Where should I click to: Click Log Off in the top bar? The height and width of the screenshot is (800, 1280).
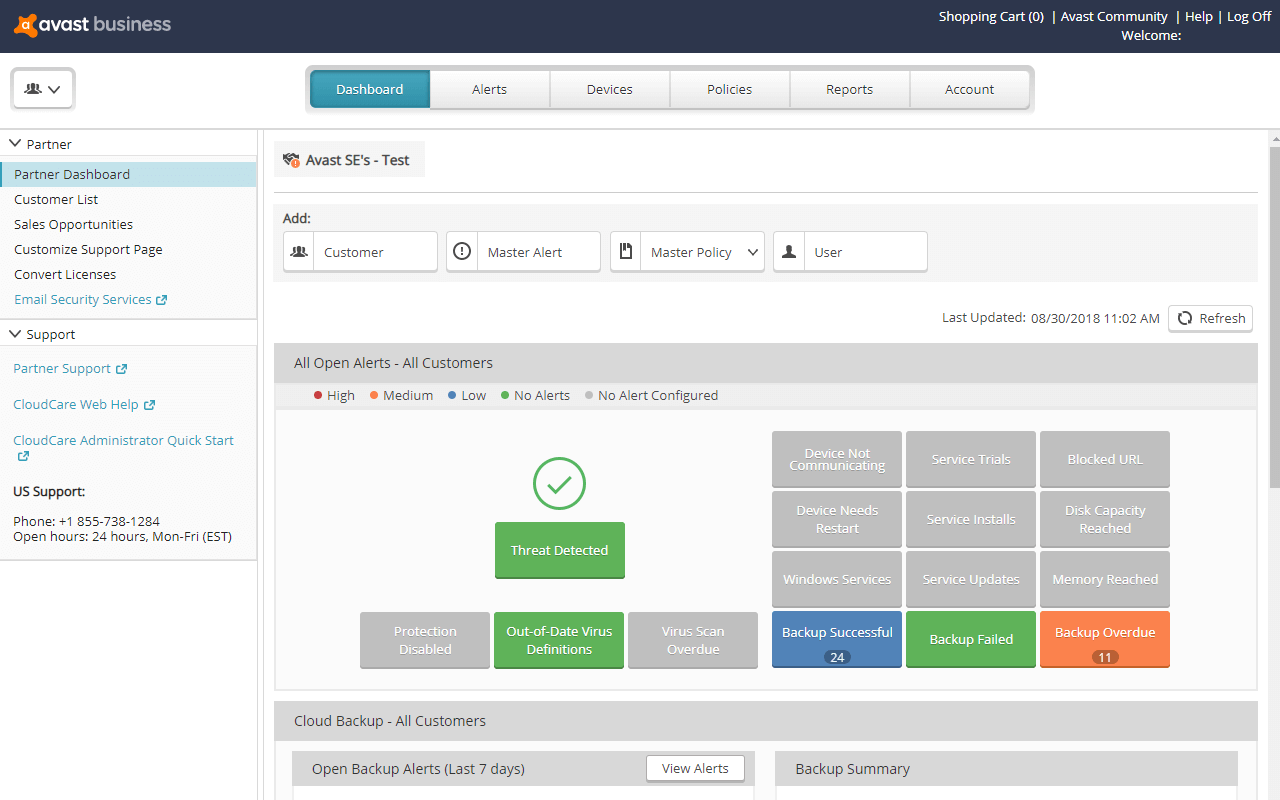[x=1248, y=16]
